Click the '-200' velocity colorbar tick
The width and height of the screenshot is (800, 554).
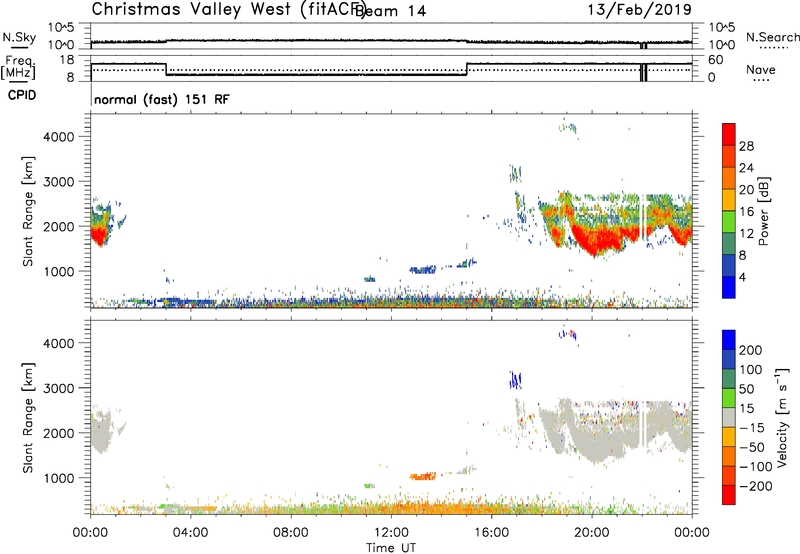[x=756, y=486]
